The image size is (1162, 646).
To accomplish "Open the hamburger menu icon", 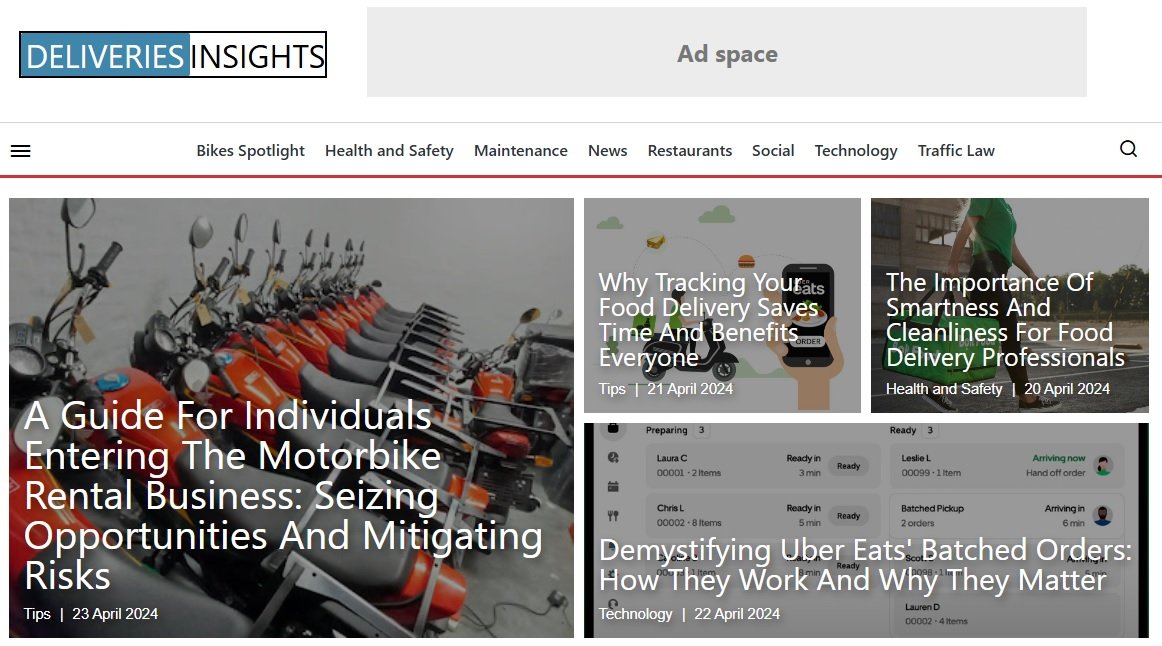I will point(20,151).
